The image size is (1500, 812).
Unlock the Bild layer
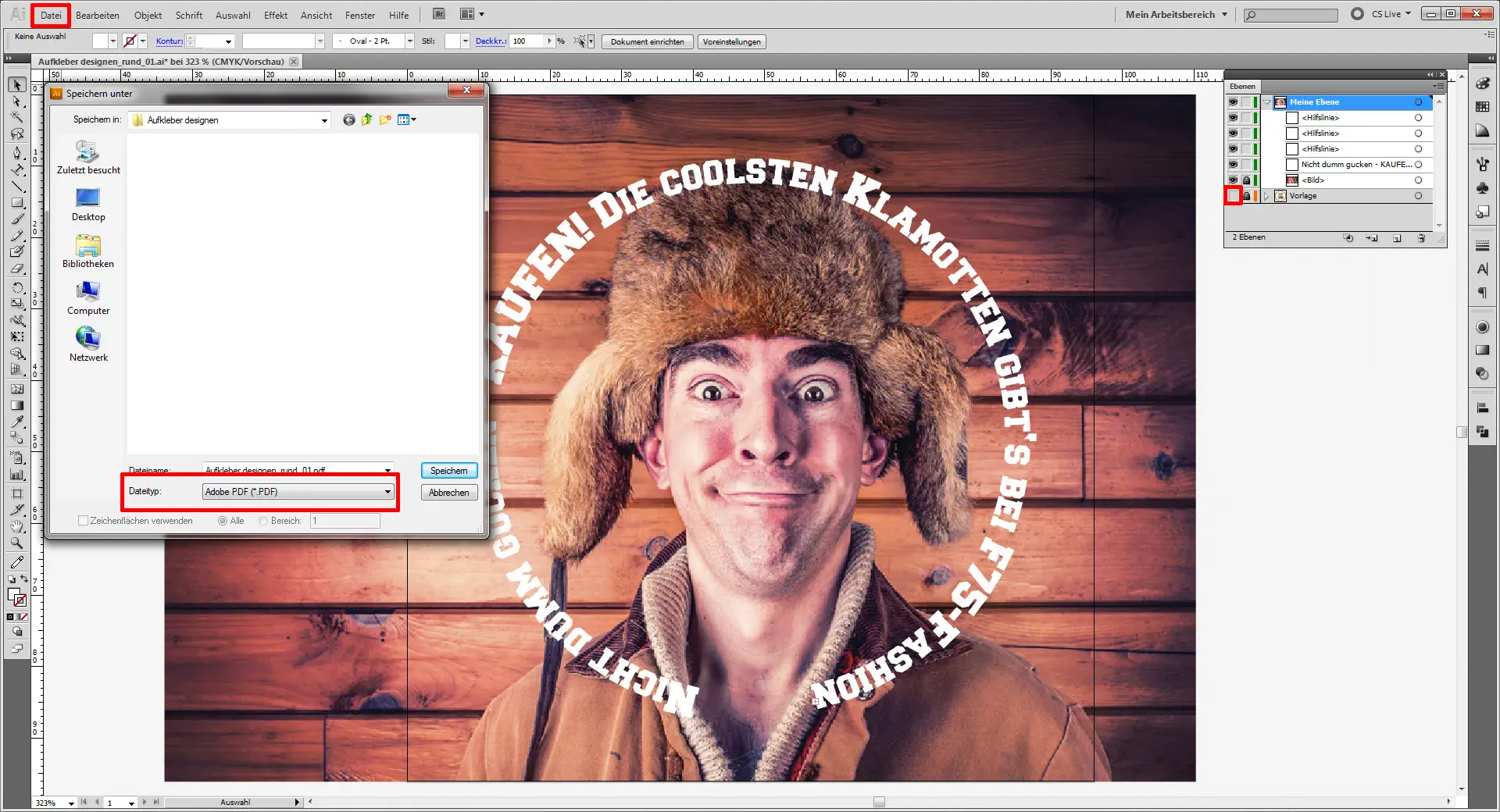(x=1246, y=180)
